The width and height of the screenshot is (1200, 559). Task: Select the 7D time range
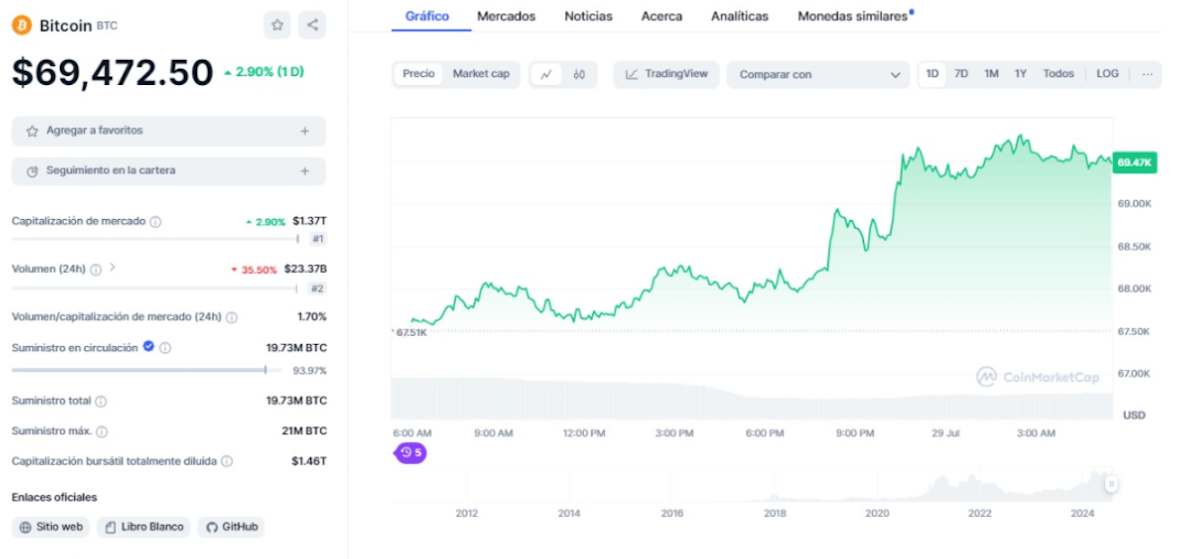(961, 74)
